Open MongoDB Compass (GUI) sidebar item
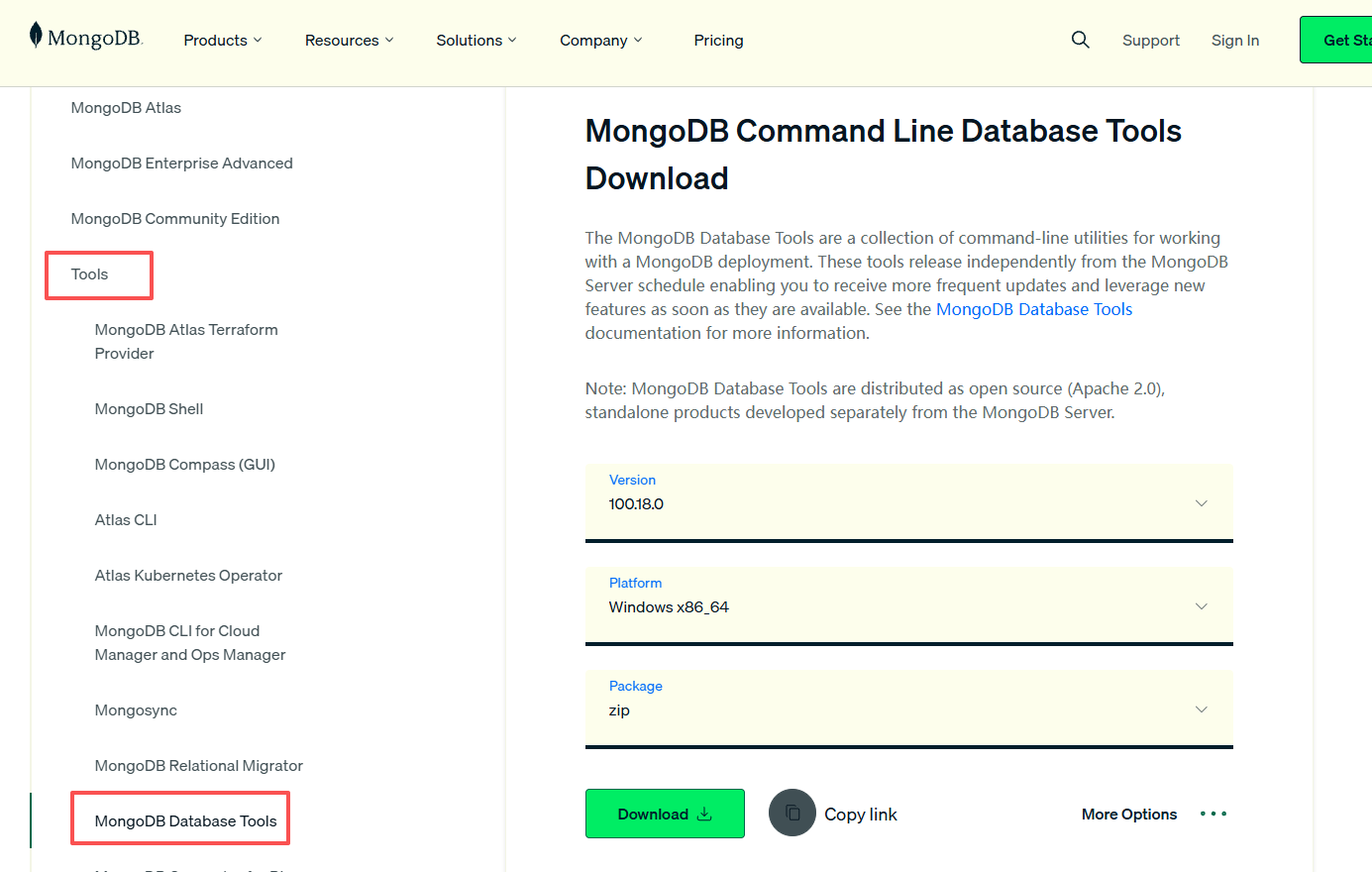Screen dimensions: 1372x872 (x=185, y=465)
